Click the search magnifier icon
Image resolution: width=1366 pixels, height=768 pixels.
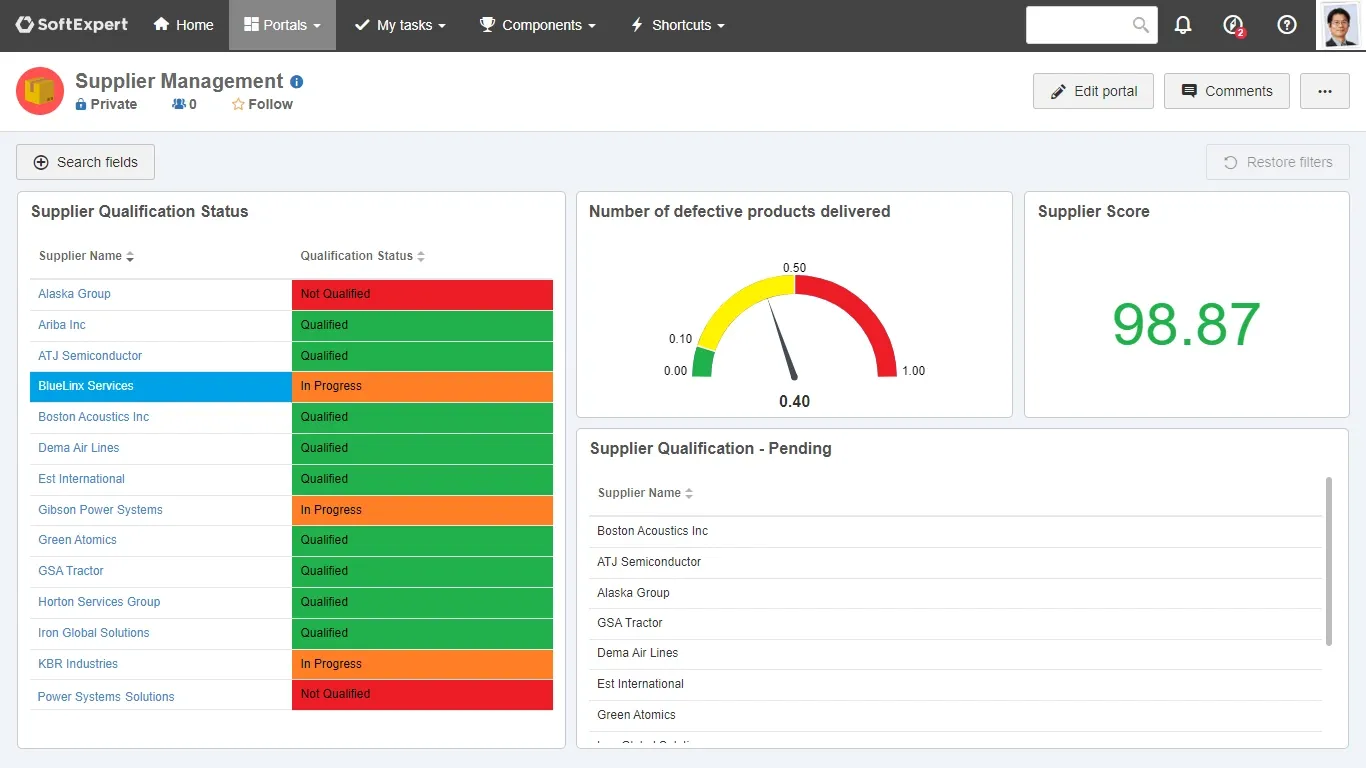click(x=1140, y=25)
